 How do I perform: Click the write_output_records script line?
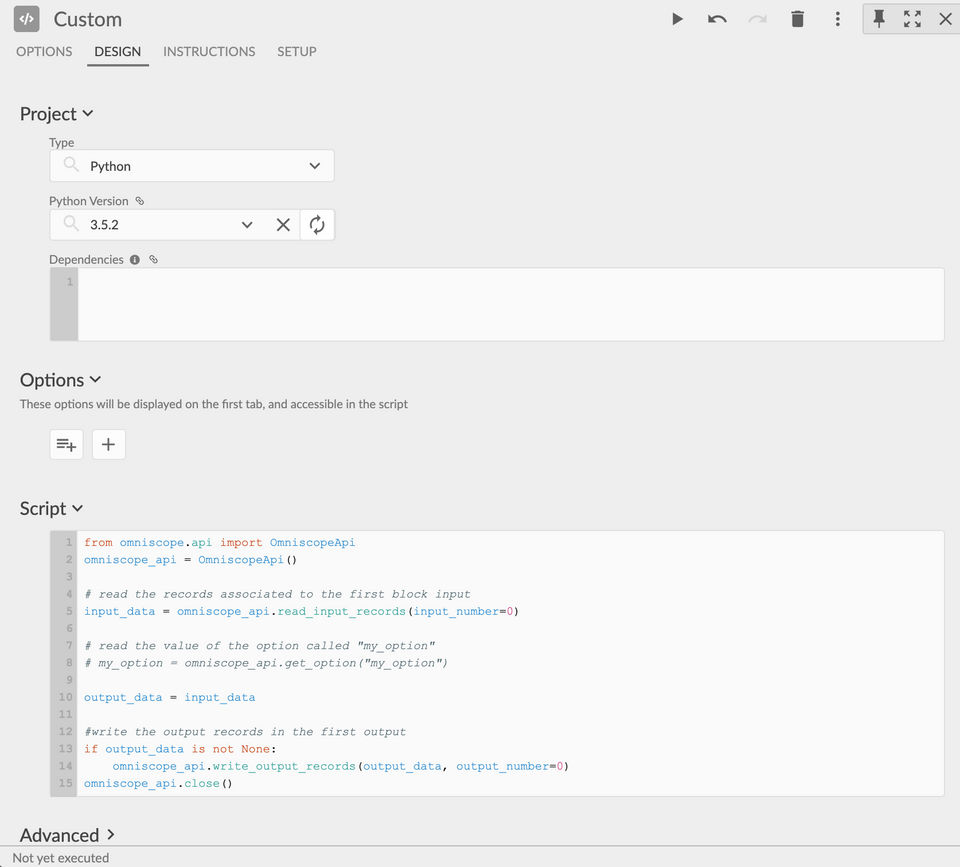tap(340, 767)
